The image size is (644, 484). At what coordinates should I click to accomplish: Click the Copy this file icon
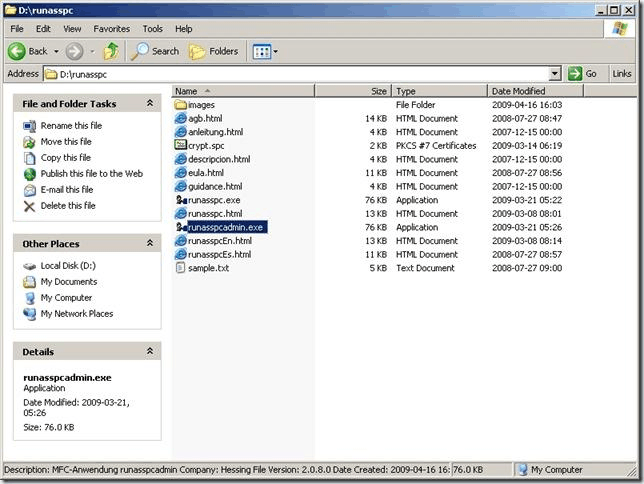click(x=30, y=158)
